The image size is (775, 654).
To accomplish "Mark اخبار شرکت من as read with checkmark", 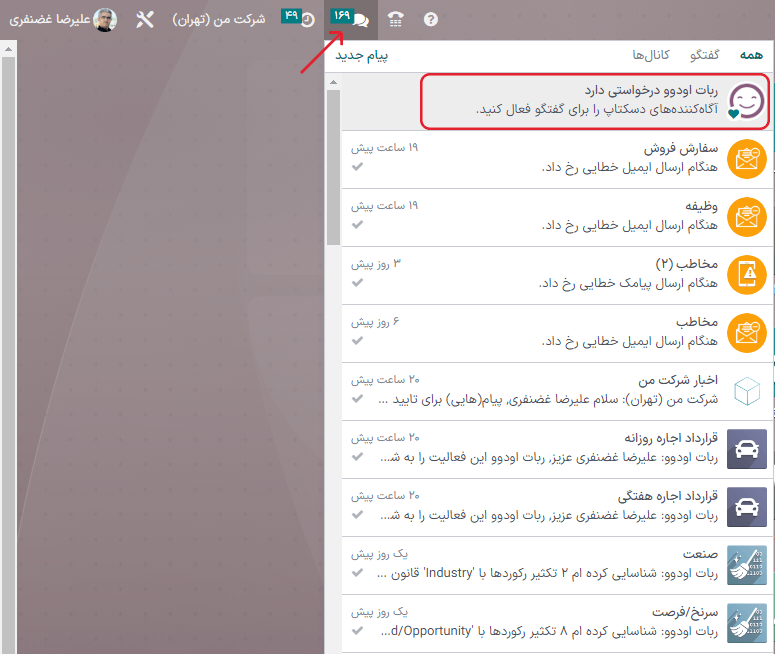I will pos(357,399).
